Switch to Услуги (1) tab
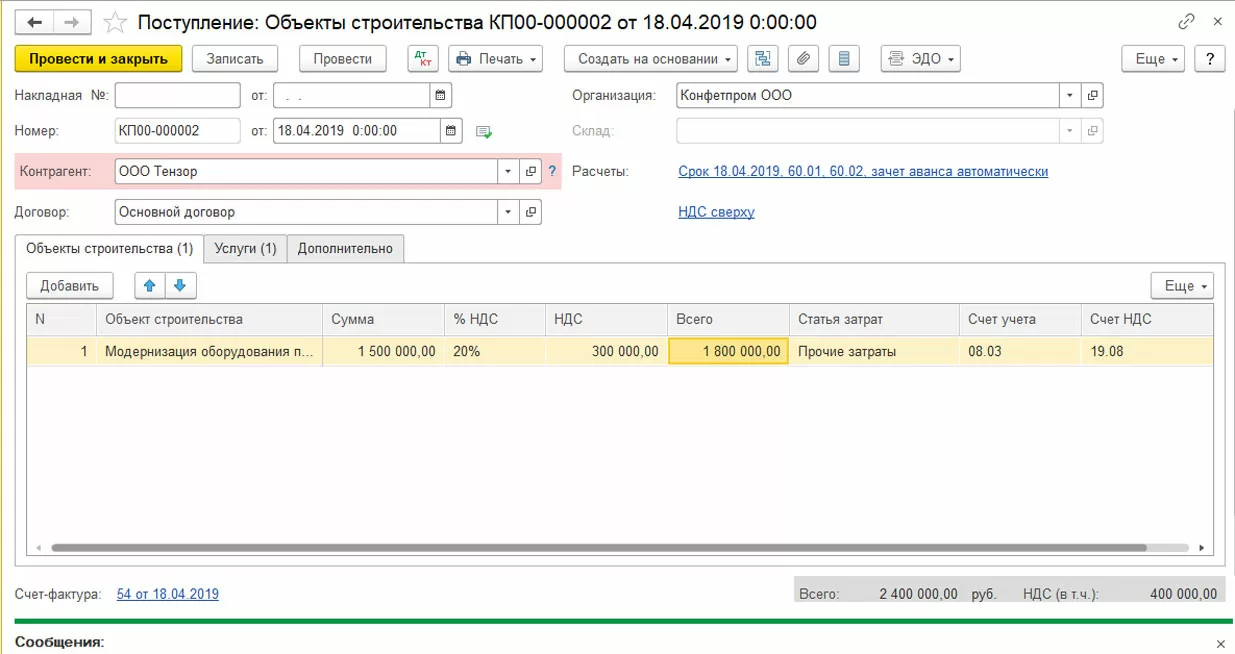This screenshot has width=1235, height=654. tap(246, 248)
